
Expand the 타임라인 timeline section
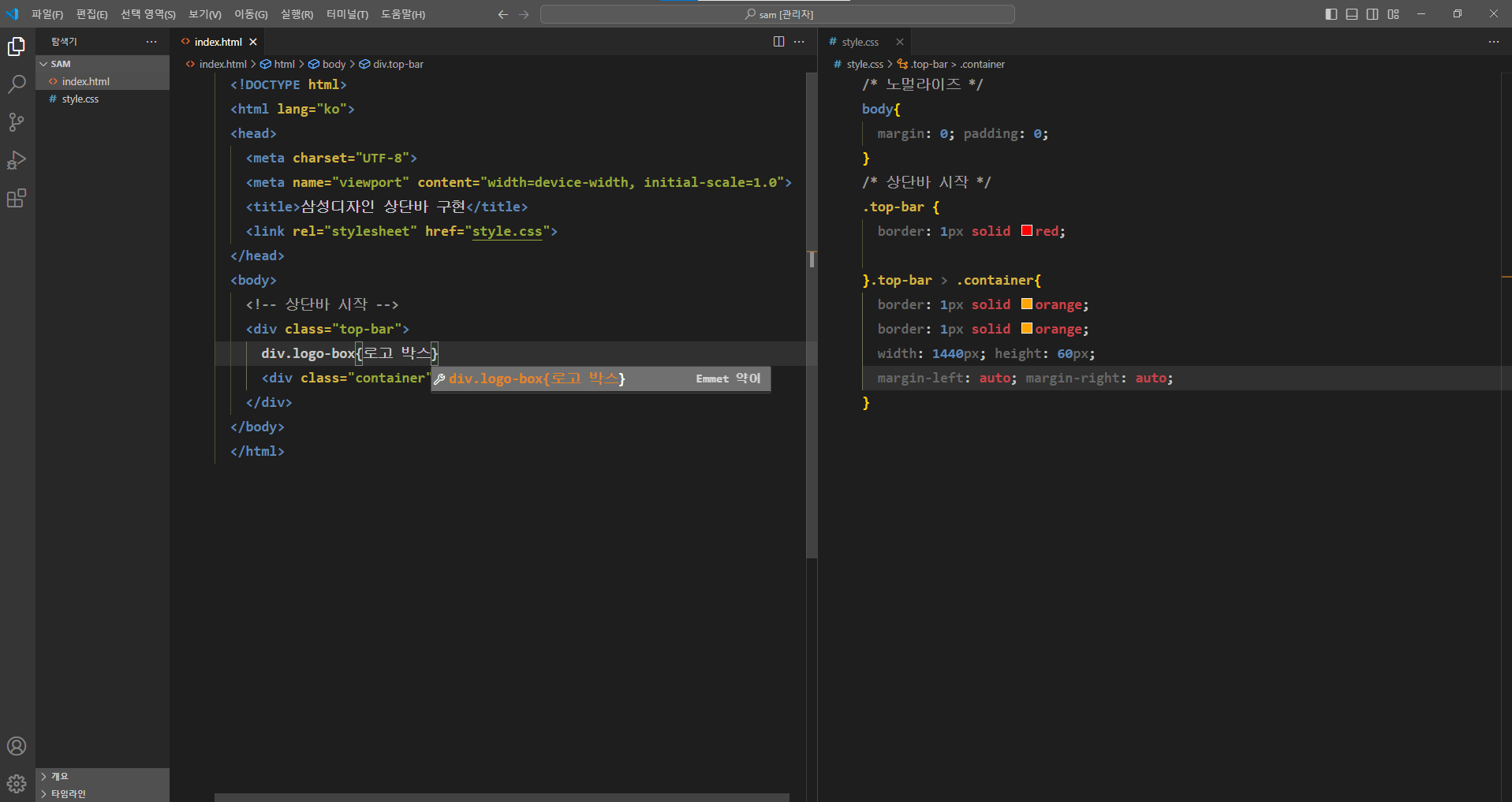coord(103,793)
